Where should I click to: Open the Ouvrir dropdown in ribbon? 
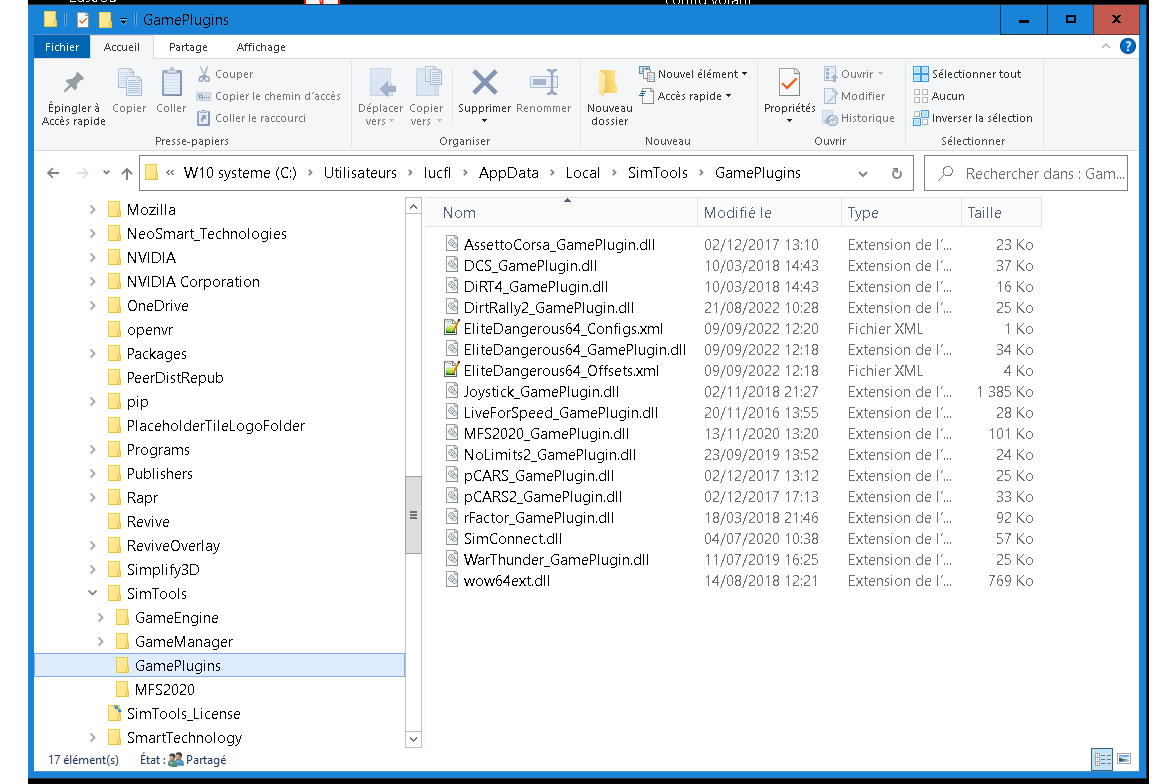(854, 74)
